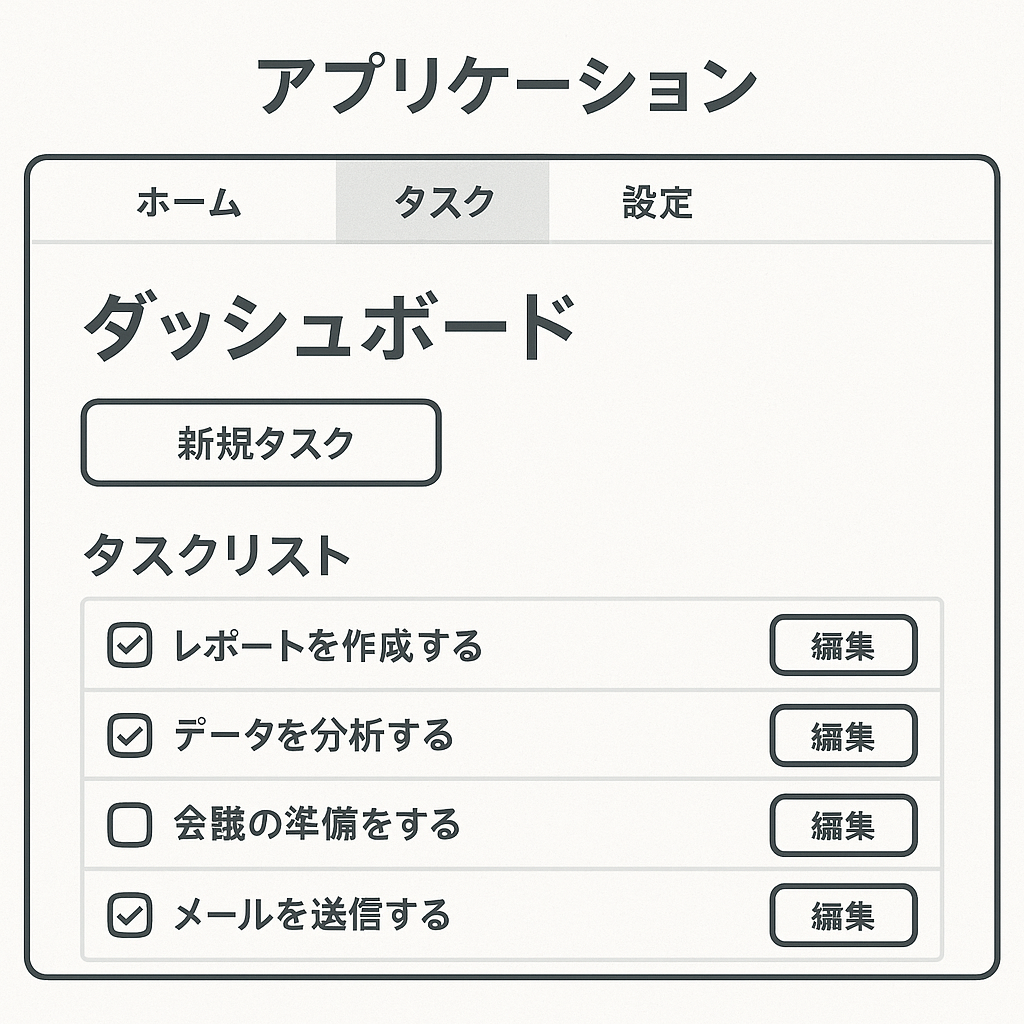Viewport: 1024px width, 1024px height.
Task: Select the タスク tab
Action: 443,202
